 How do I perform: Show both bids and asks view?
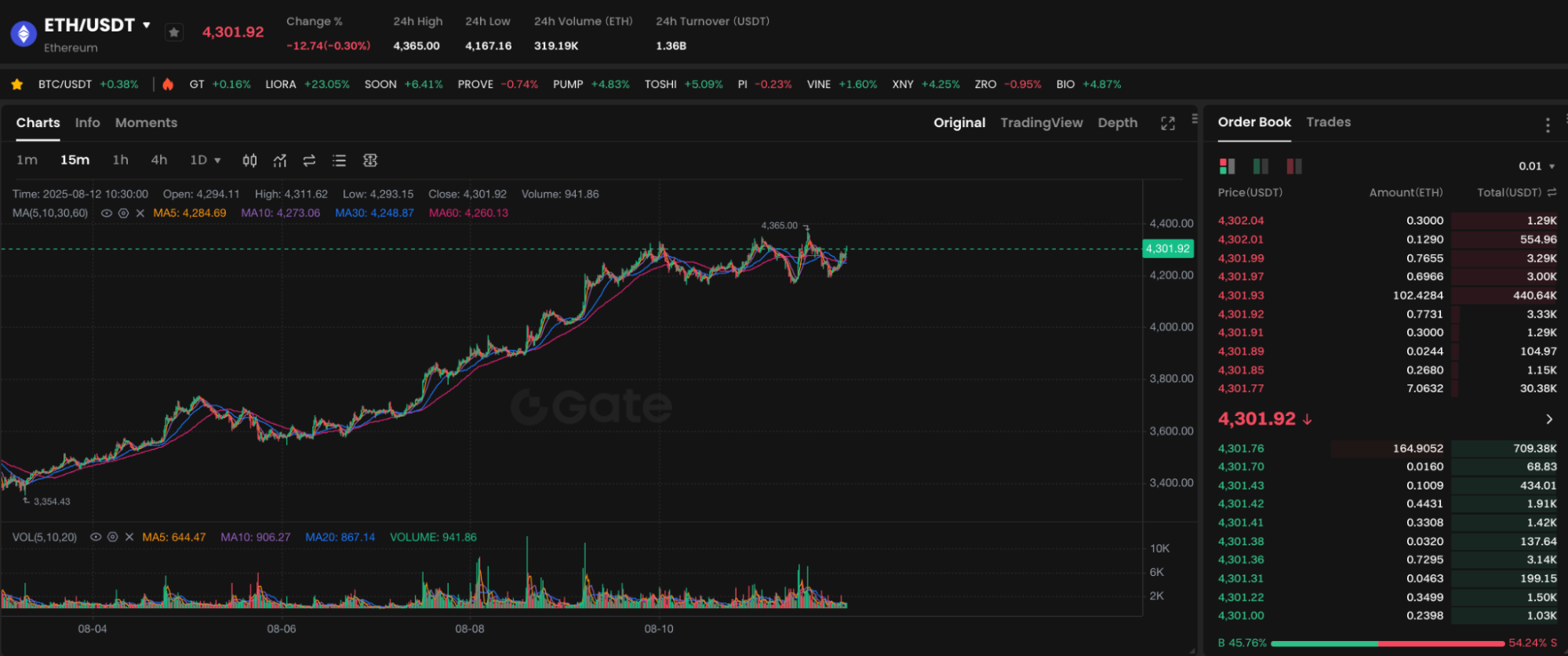coord(1228,166)
